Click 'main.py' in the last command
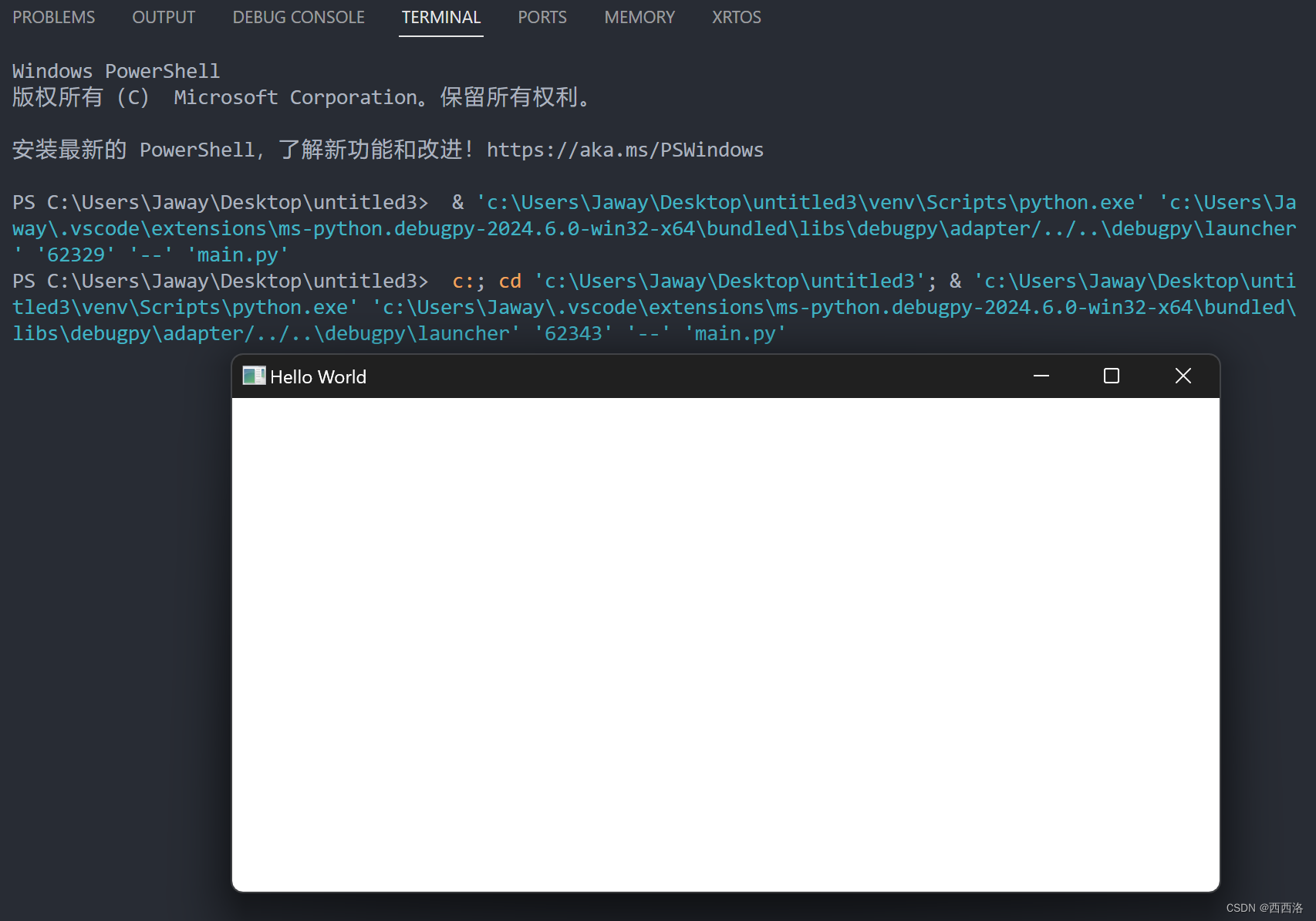The width and height of the screenshot is (1316, 921). coord(735,333)
